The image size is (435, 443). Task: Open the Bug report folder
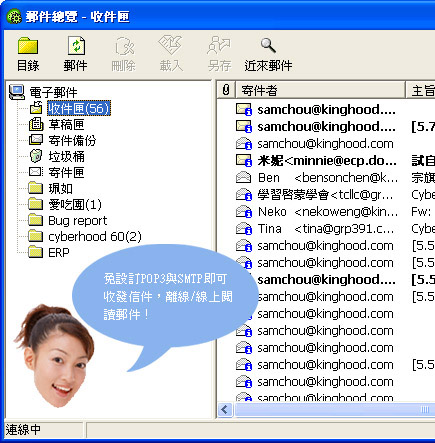coord(78,221)
